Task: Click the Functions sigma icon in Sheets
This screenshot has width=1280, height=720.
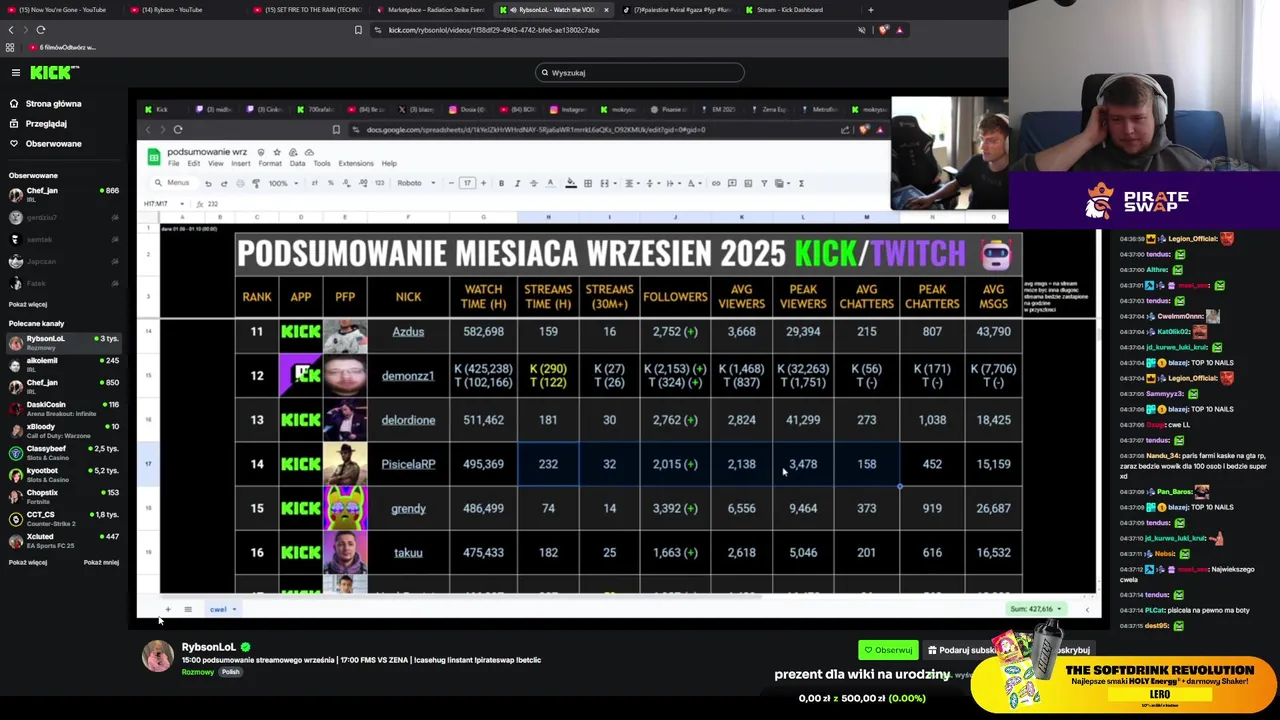Action: [801, 183]
